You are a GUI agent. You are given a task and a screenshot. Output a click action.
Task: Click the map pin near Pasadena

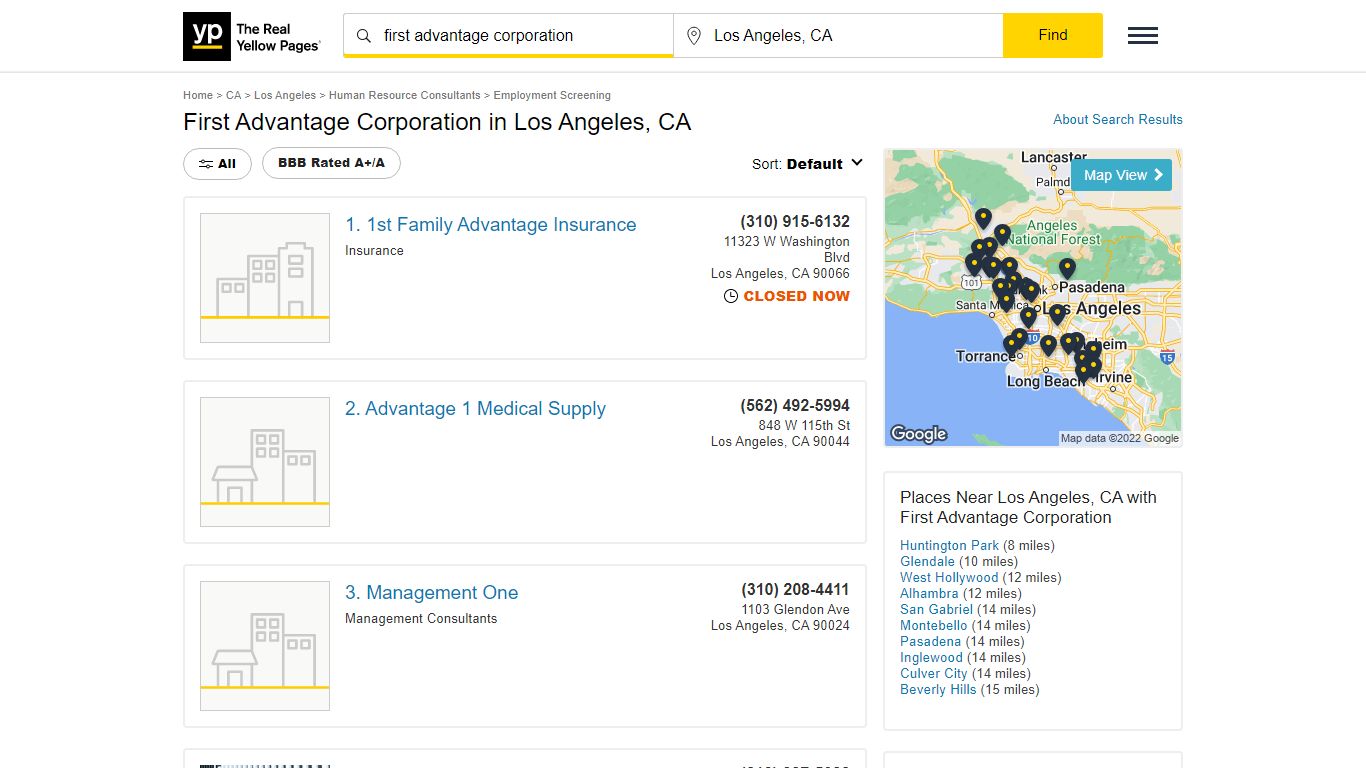[1067, 268]
